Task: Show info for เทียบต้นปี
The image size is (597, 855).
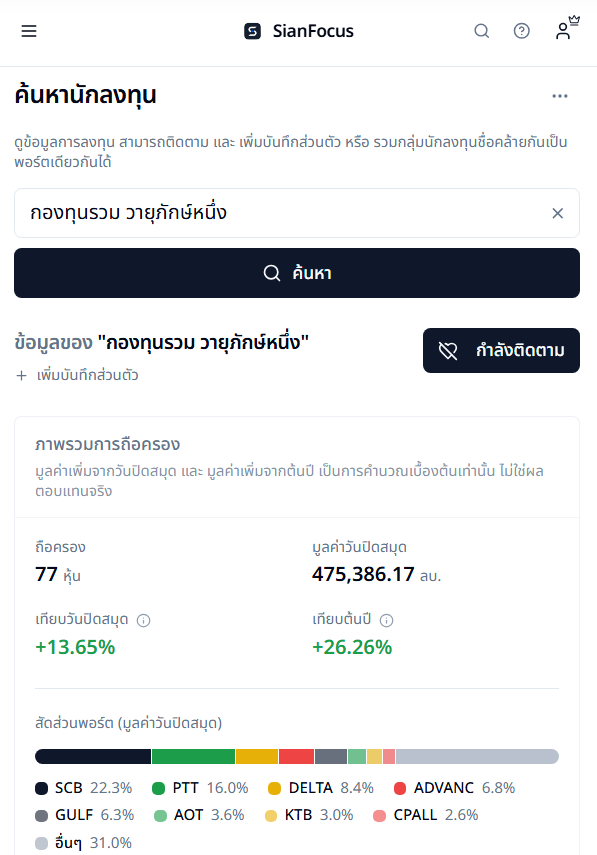Action: (x=386, y=621)
